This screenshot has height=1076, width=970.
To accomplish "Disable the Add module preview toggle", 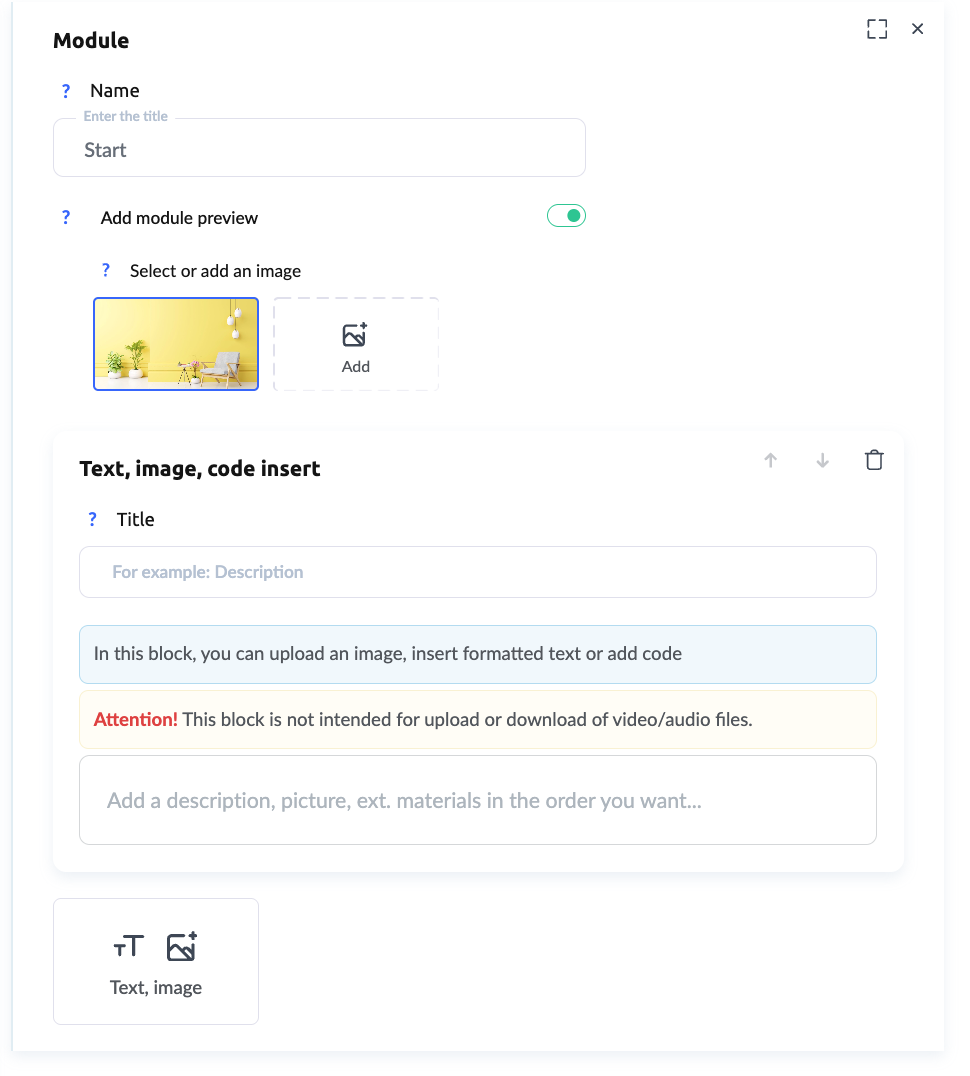I will [x=566, y=216].
